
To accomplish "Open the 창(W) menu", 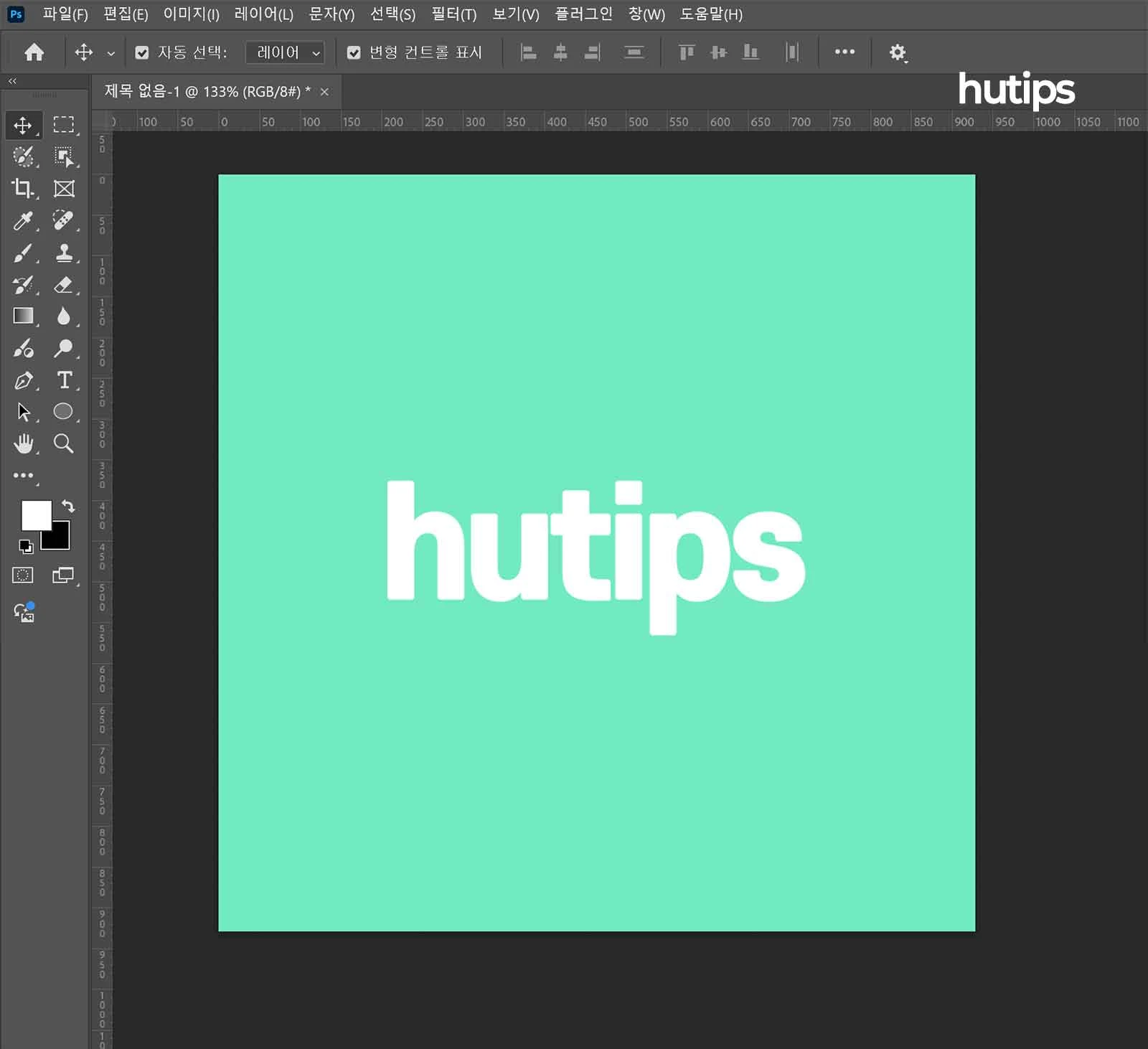I will [x=646, y=14].
